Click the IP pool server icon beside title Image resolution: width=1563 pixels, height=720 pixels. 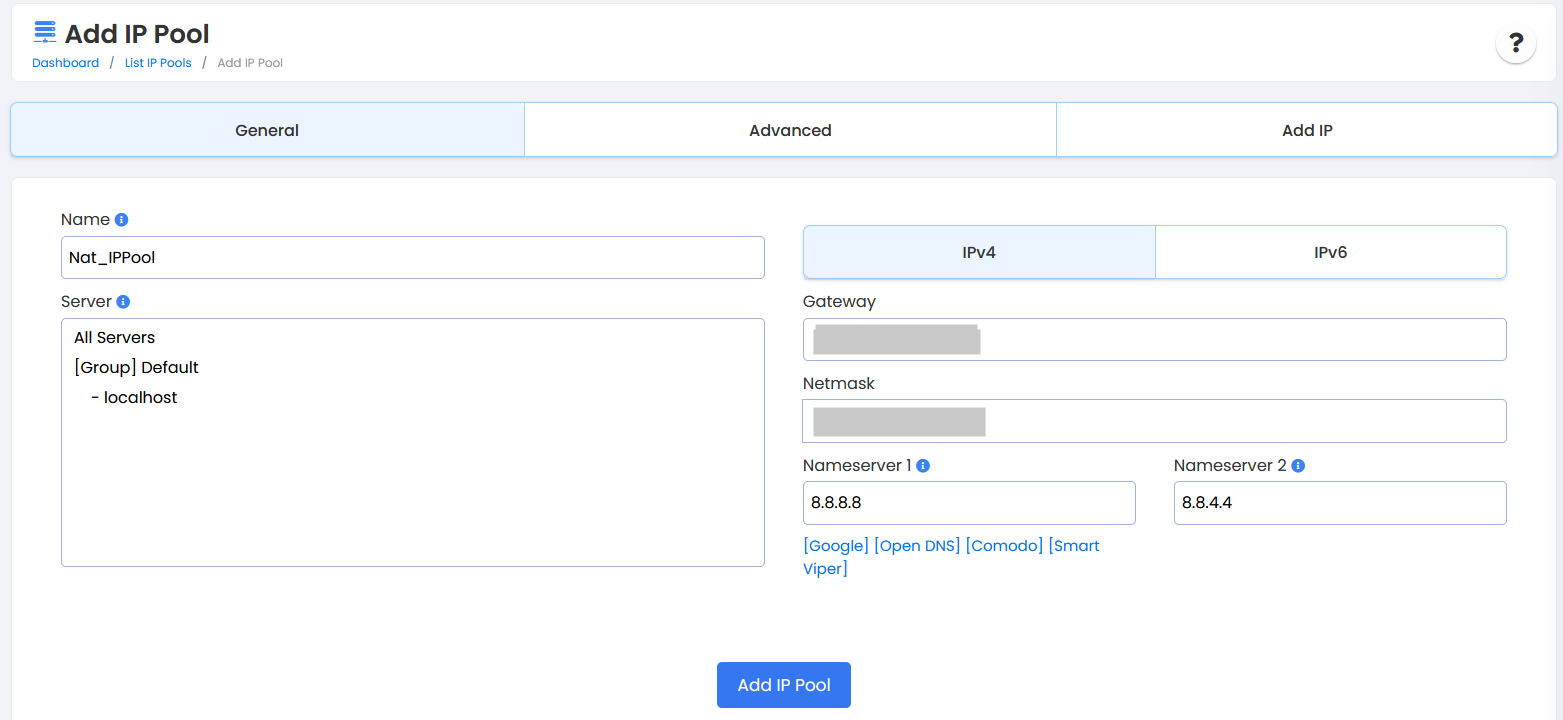point(45,32)
